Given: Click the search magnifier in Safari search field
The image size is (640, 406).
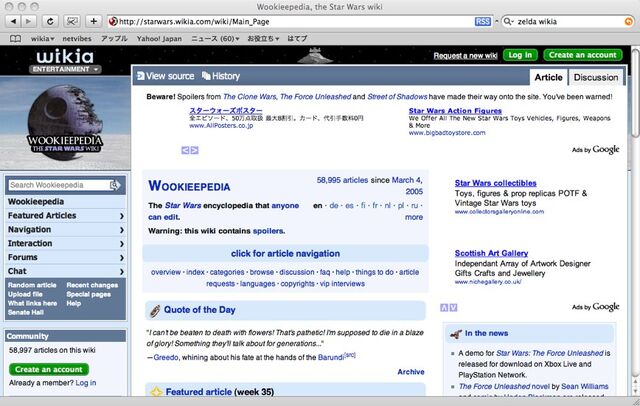Looking at the screenshot, I should click(x=508, y=22).
